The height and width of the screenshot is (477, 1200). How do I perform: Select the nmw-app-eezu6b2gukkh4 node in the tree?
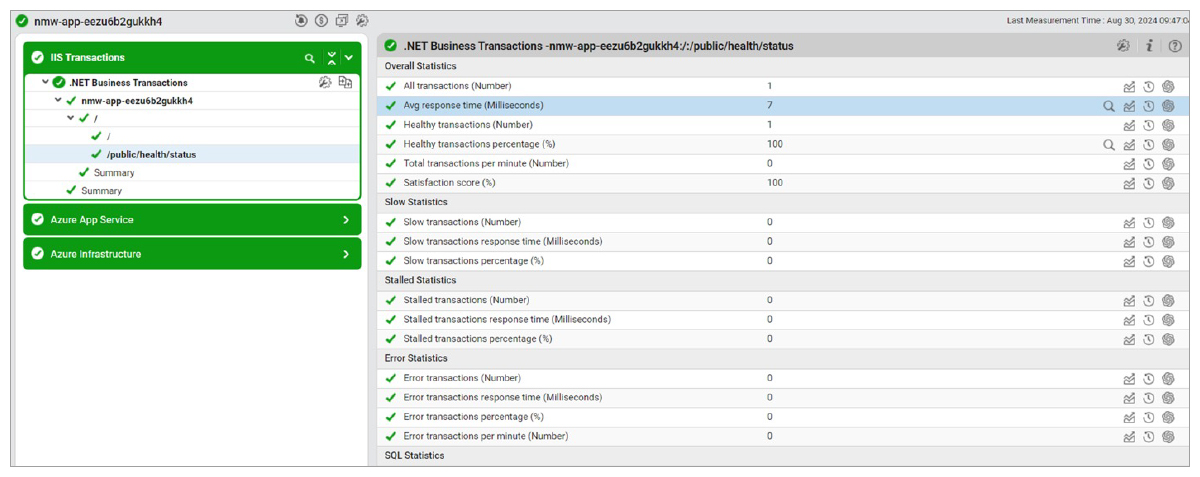[x=137, y=101]
